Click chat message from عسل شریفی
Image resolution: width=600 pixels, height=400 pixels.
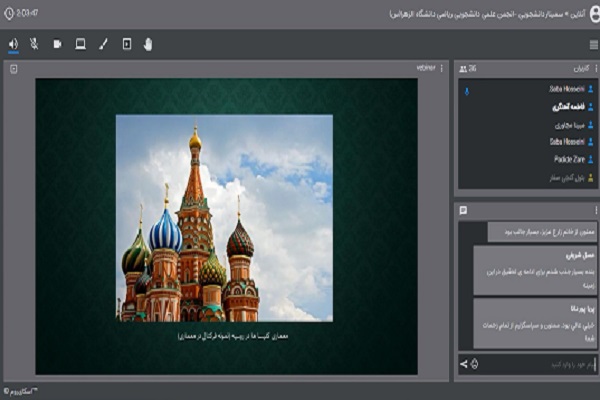tap(535, 270)
